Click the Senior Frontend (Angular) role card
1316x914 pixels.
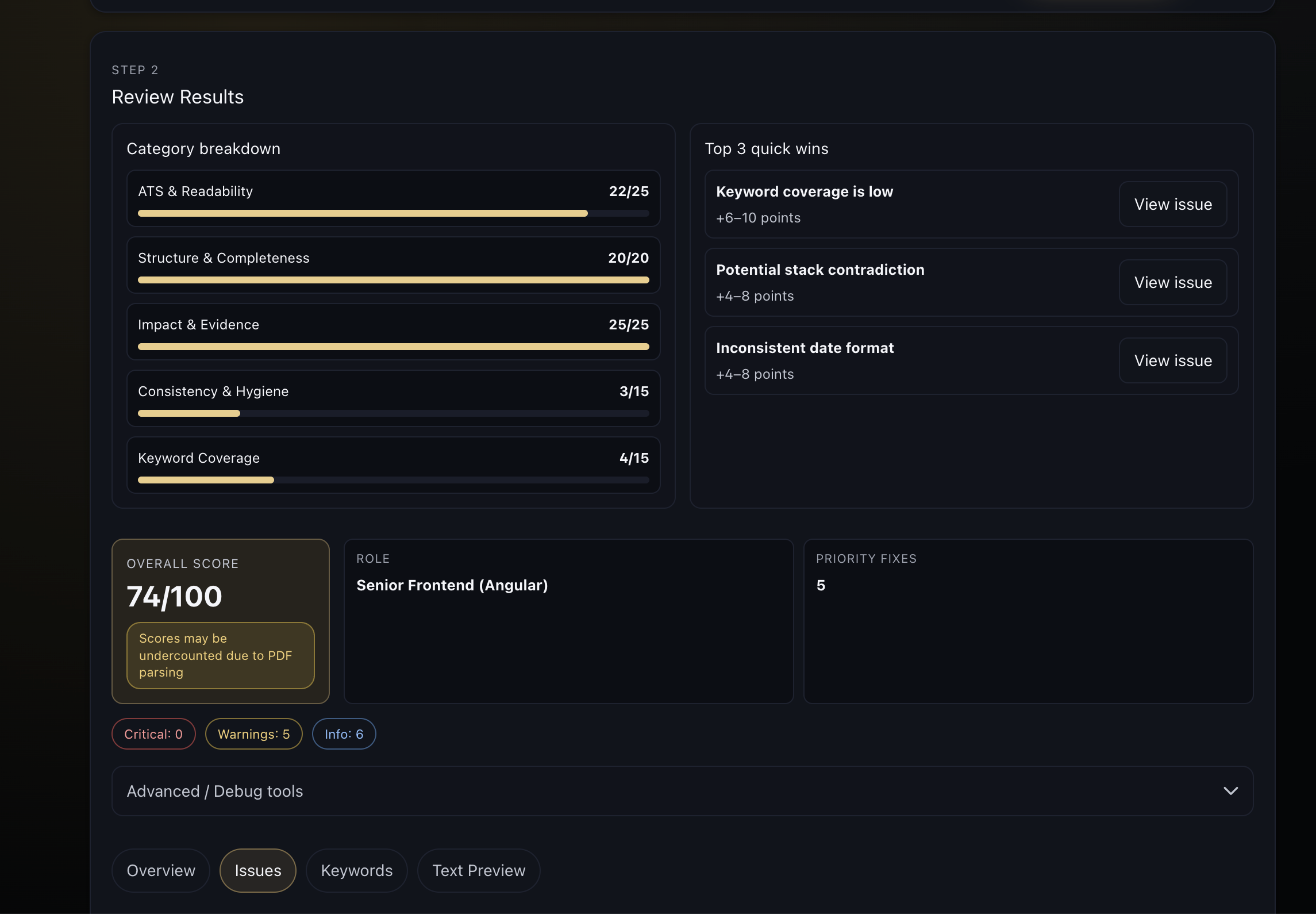(x=568, y=621)
